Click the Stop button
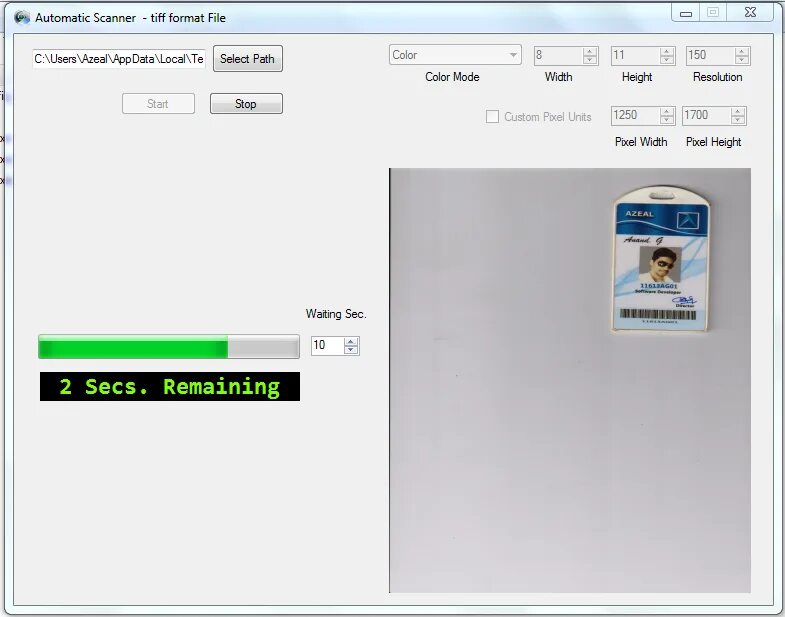The image size is (785, 617). [x=246, y=104]
